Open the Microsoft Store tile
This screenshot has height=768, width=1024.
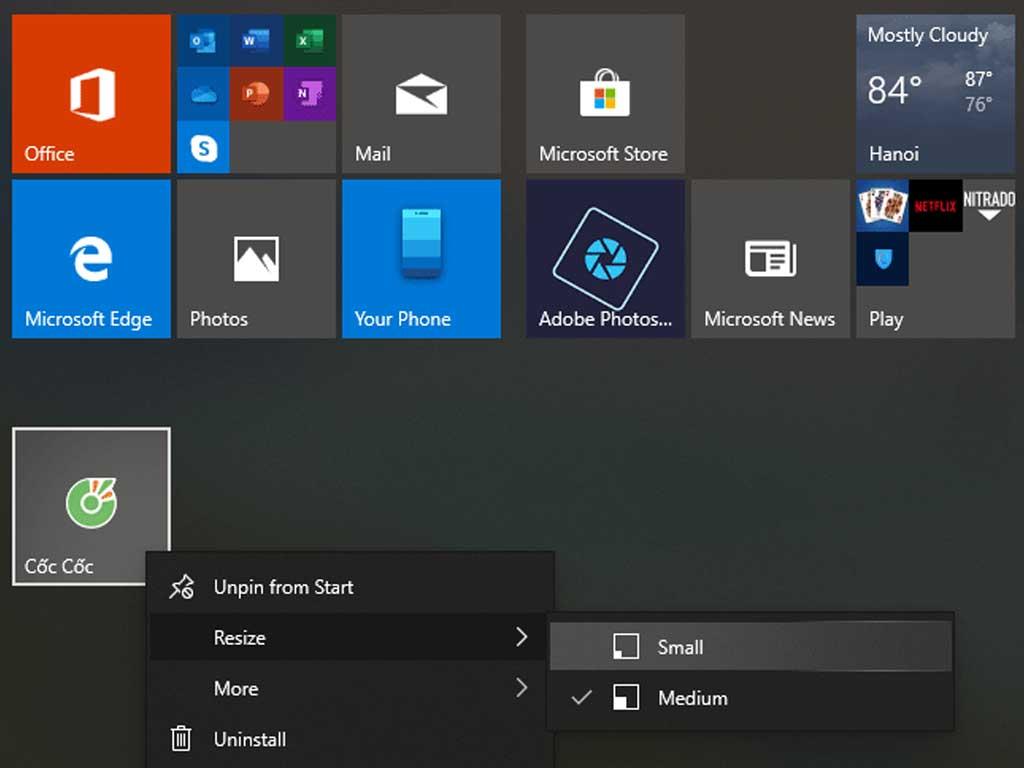[x=604, y=93]
